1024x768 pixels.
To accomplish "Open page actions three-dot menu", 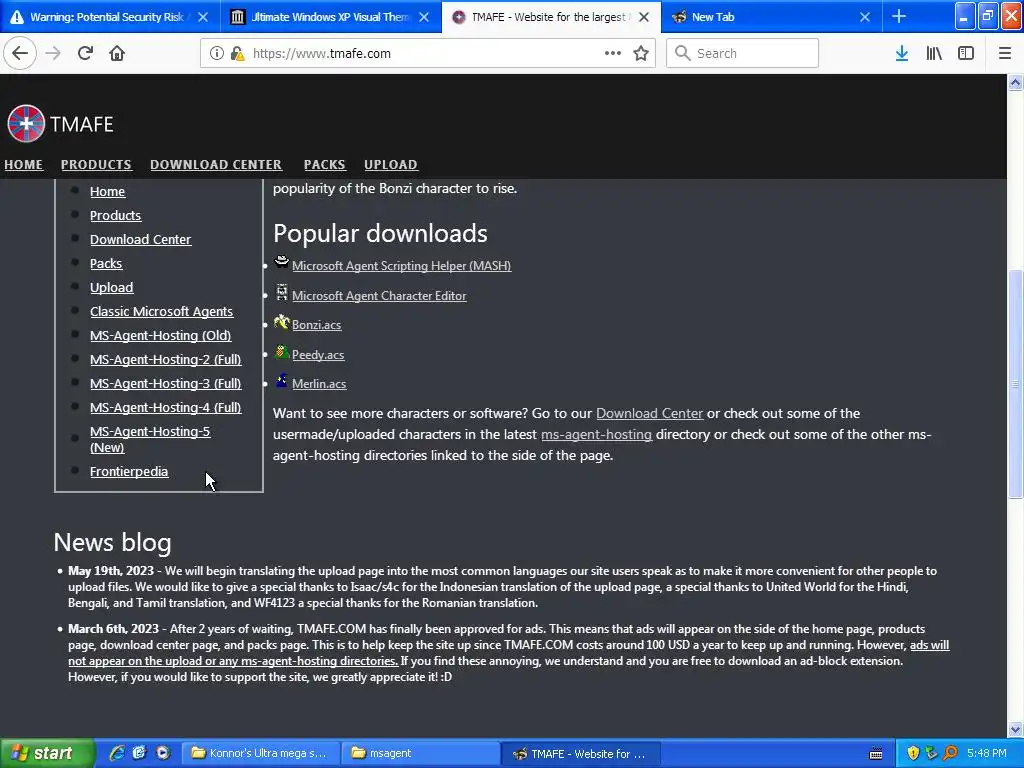I will point(613,53).
